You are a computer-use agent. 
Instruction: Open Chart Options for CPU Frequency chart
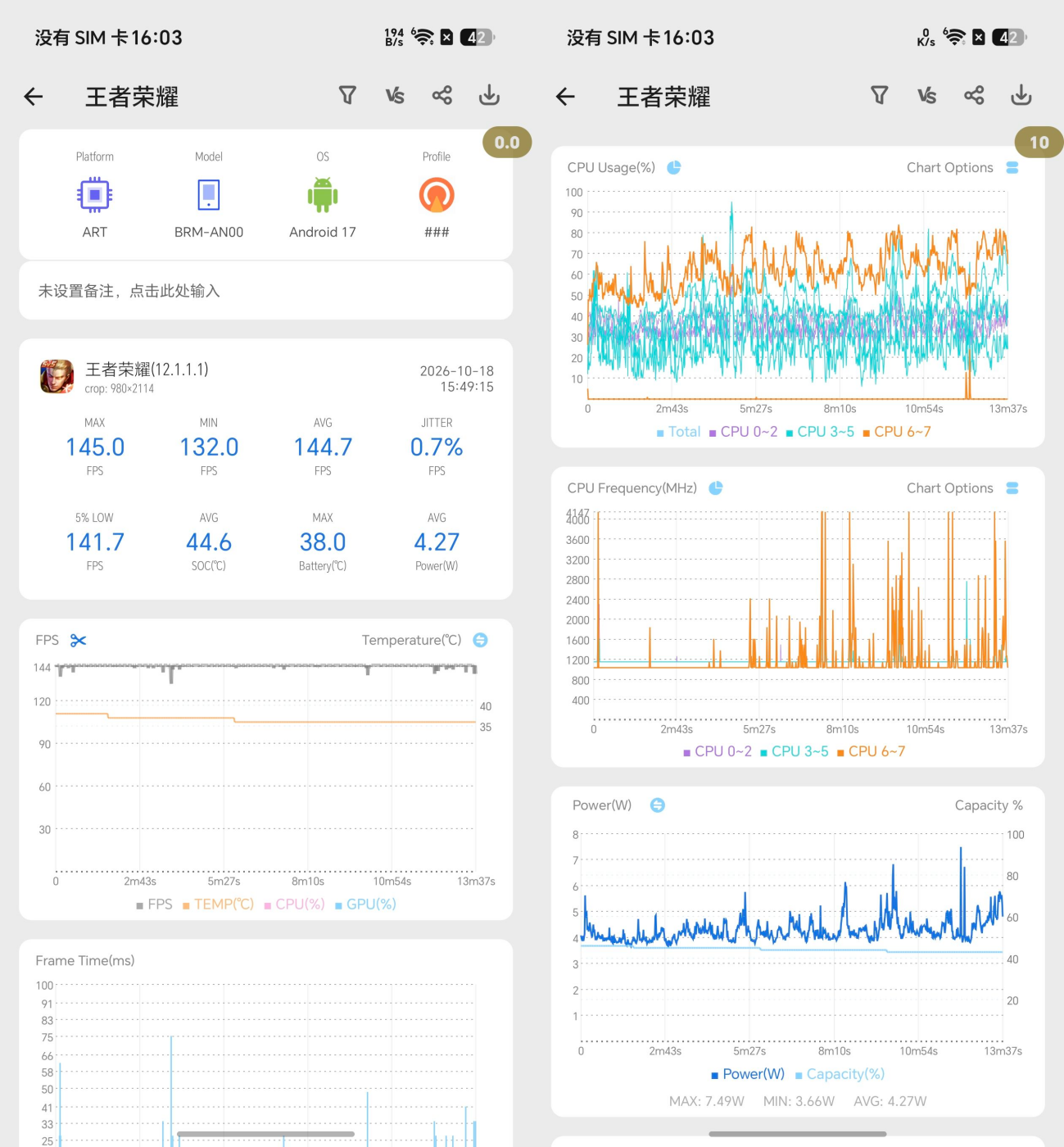pyautogui.click(x=962, y=487)
